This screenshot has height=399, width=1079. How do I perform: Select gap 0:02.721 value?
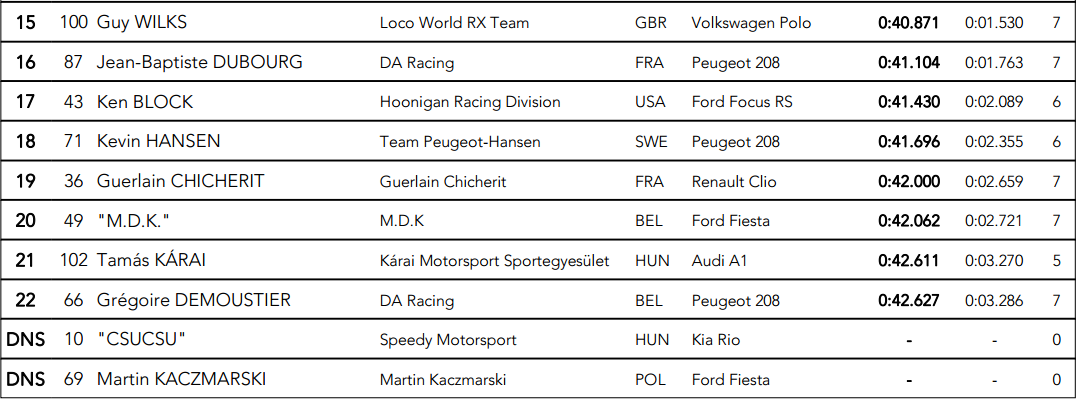[x=994, y=221]
